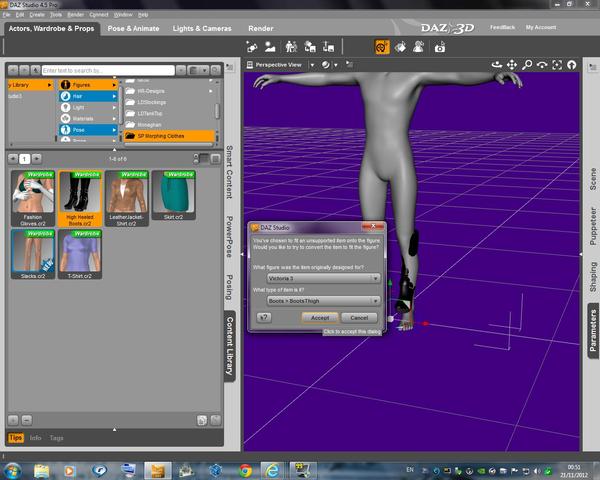
Task: Select the T-Shirt cr2 thumbnail
Action: coord(80,255)
